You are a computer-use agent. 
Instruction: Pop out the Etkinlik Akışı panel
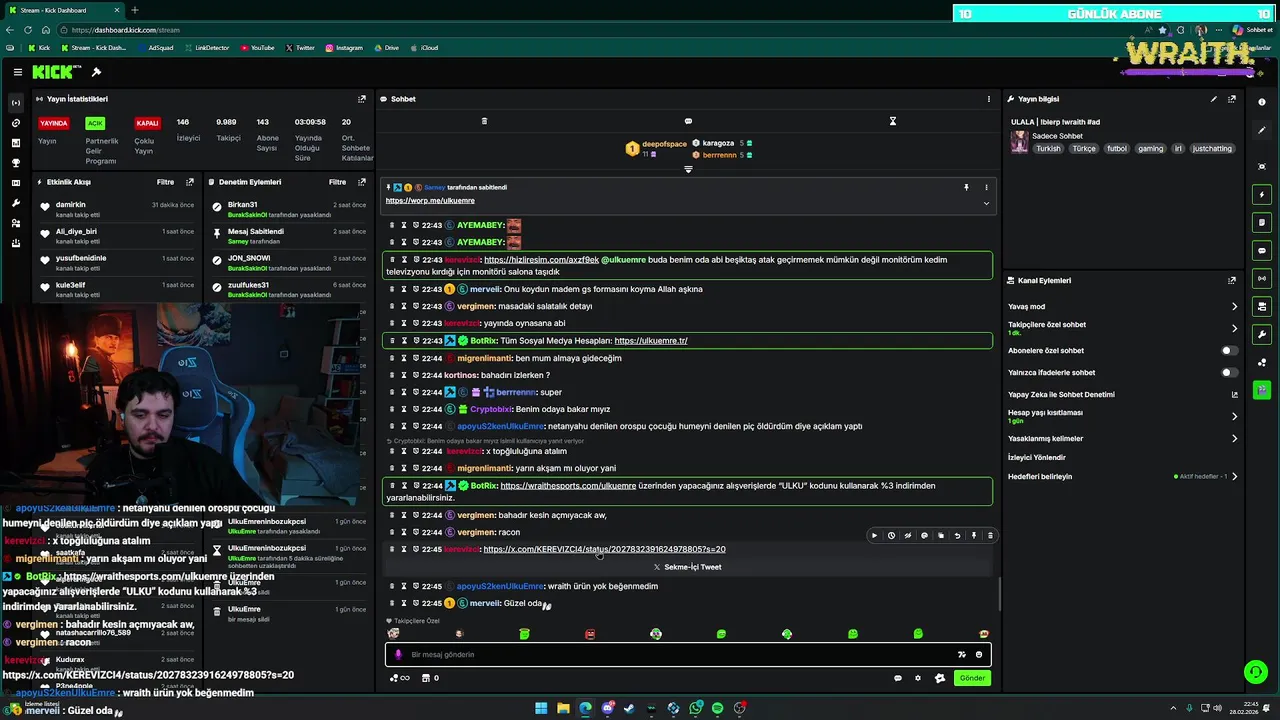point(190,182)
